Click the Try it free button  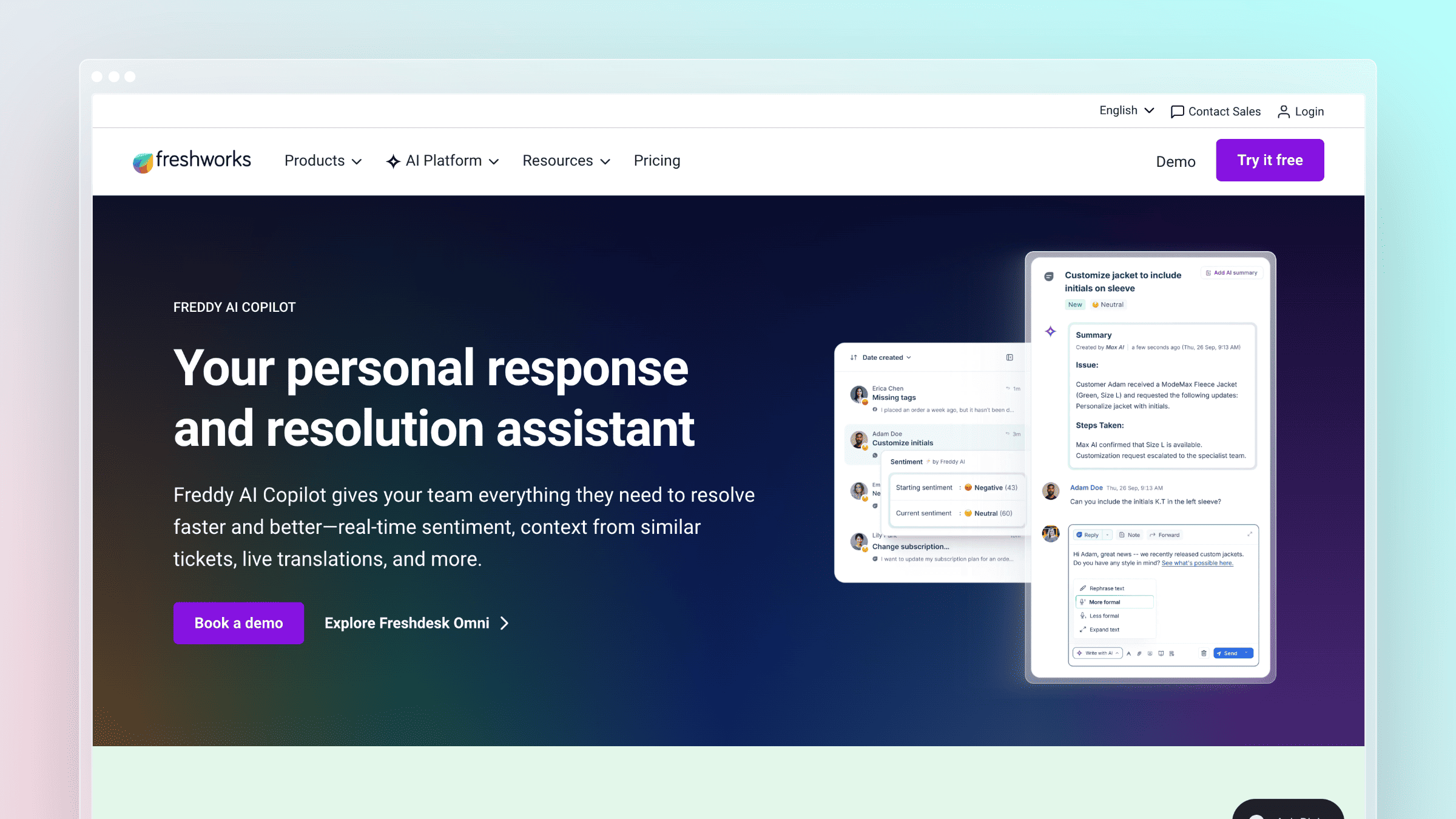[1270, 160]
